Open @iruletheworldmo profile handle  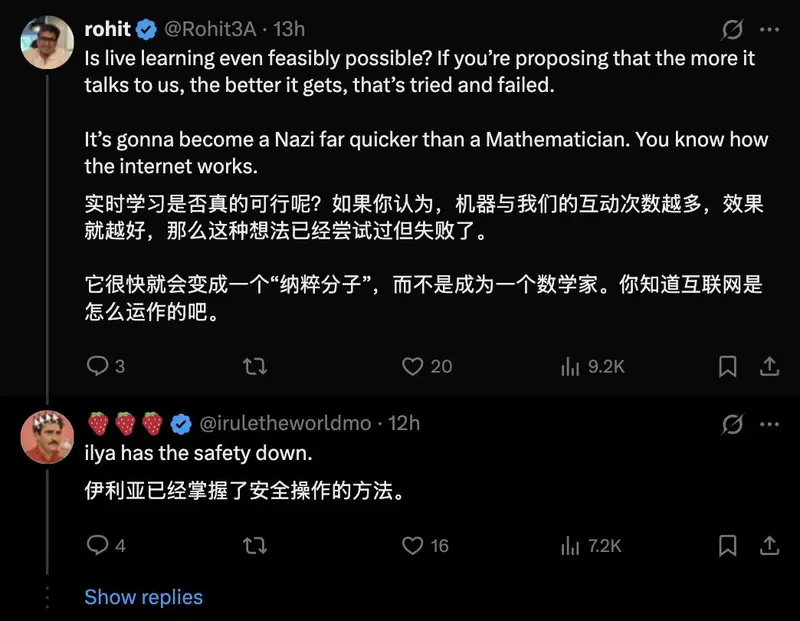285,423
